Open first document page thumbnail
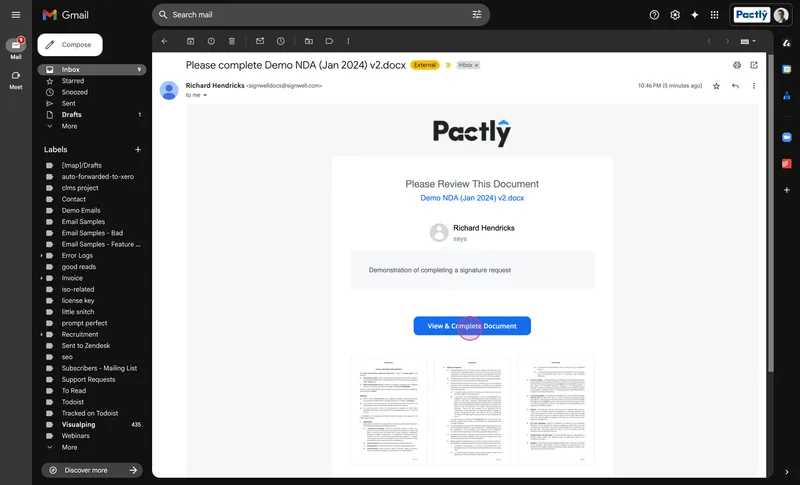 coord(389,411)
